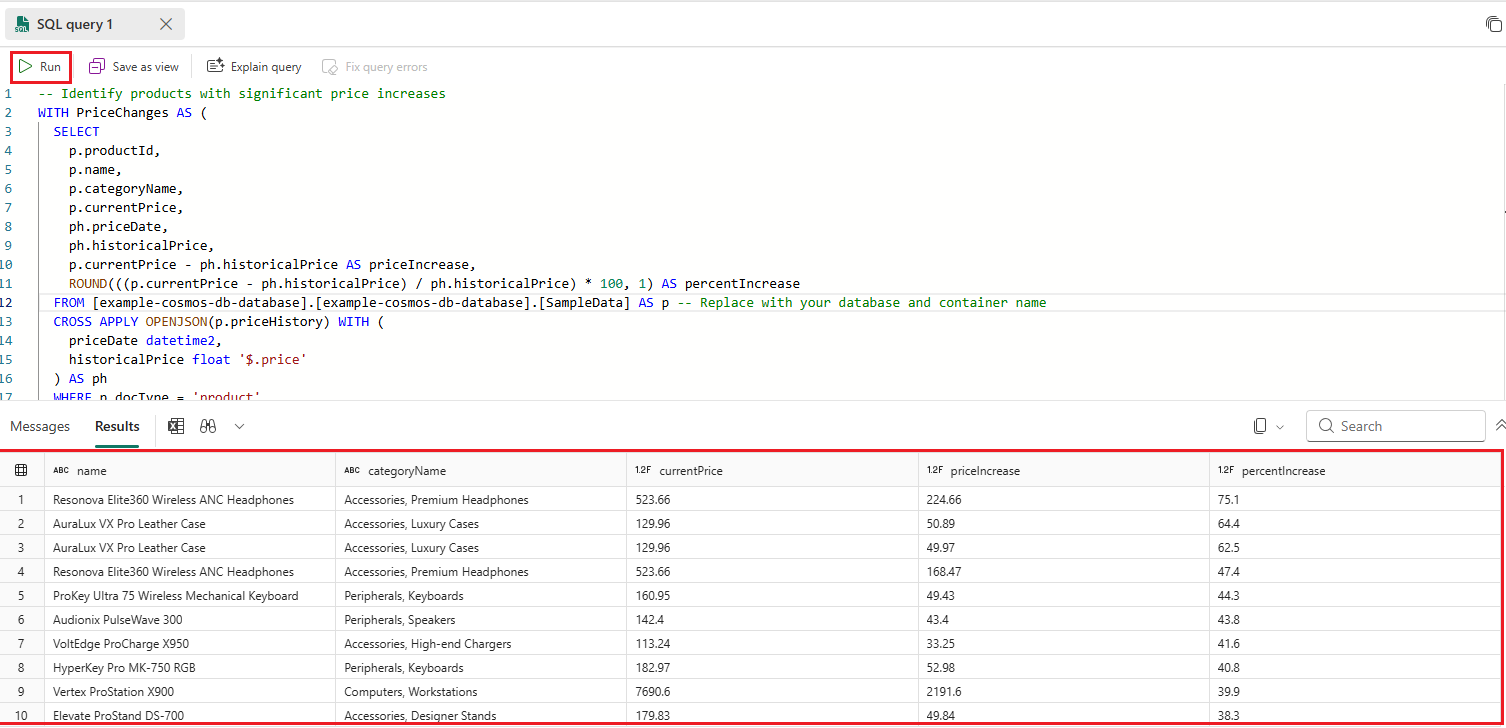1506x728 pixels.
Task: Open the dropdown next to the binoculars icon
Action: coord(238,426)
